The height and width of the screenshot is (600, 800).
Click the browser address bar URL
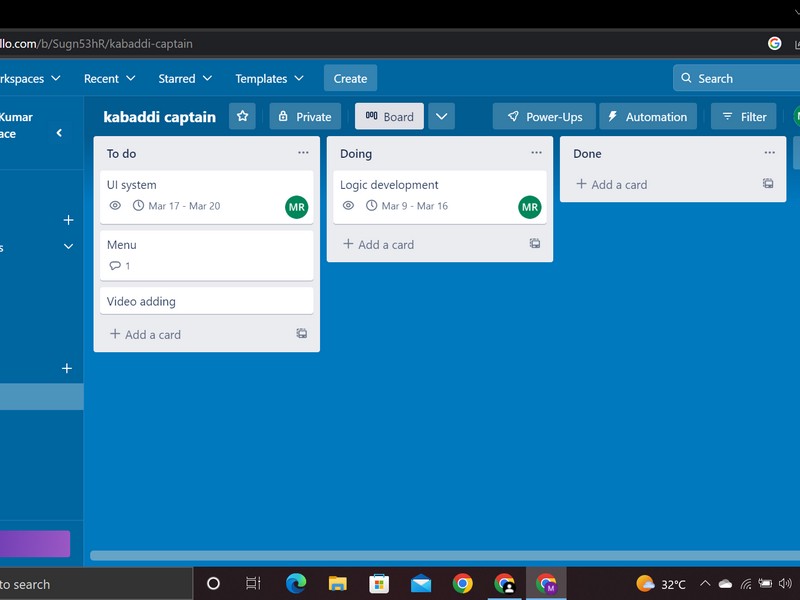click(96, 44)
